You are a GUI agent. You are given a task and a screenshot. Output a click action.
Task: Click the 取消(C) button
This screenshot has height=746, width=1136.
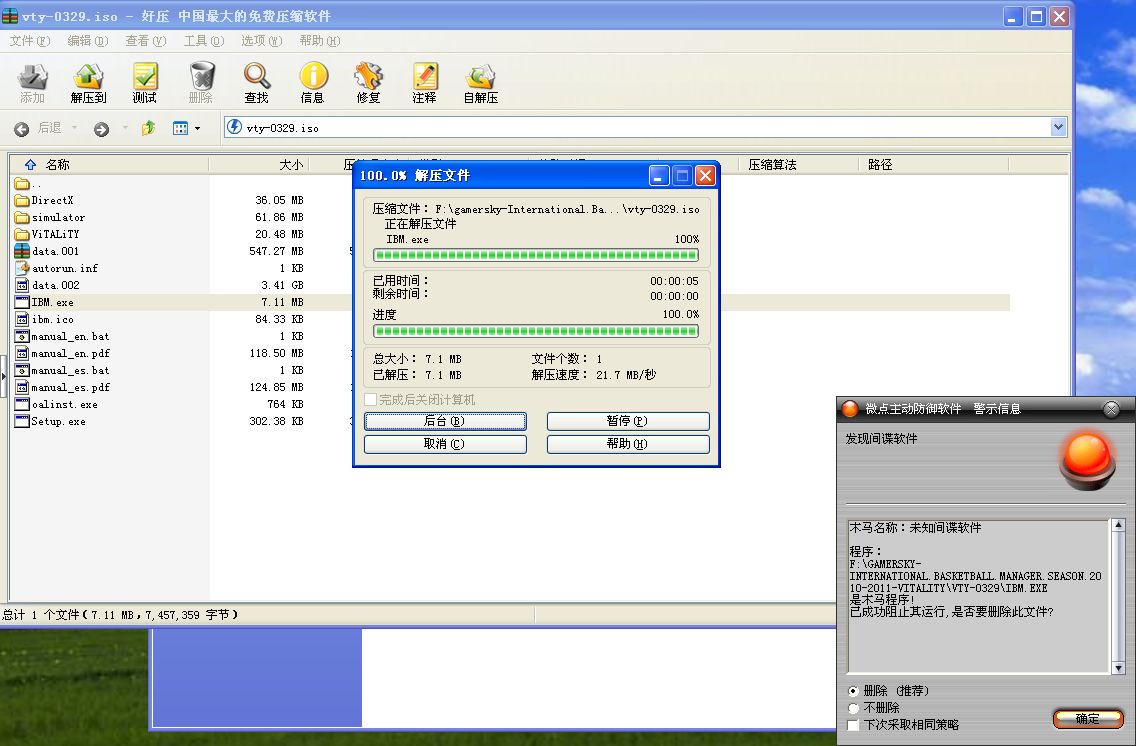pyautogui.click(x=445, y=444)
